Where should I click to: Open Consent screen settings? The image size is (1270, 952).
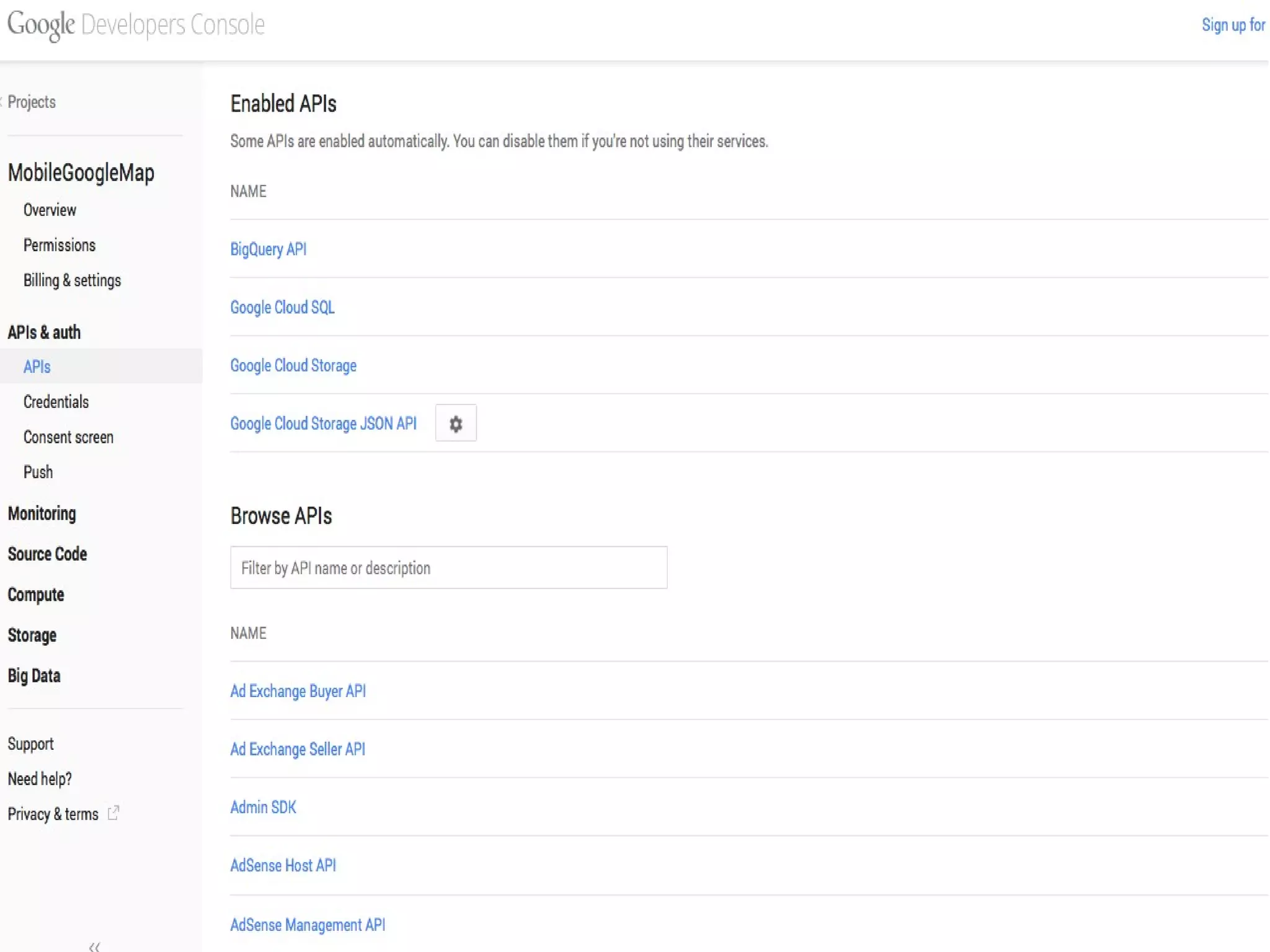pos(68,437)
